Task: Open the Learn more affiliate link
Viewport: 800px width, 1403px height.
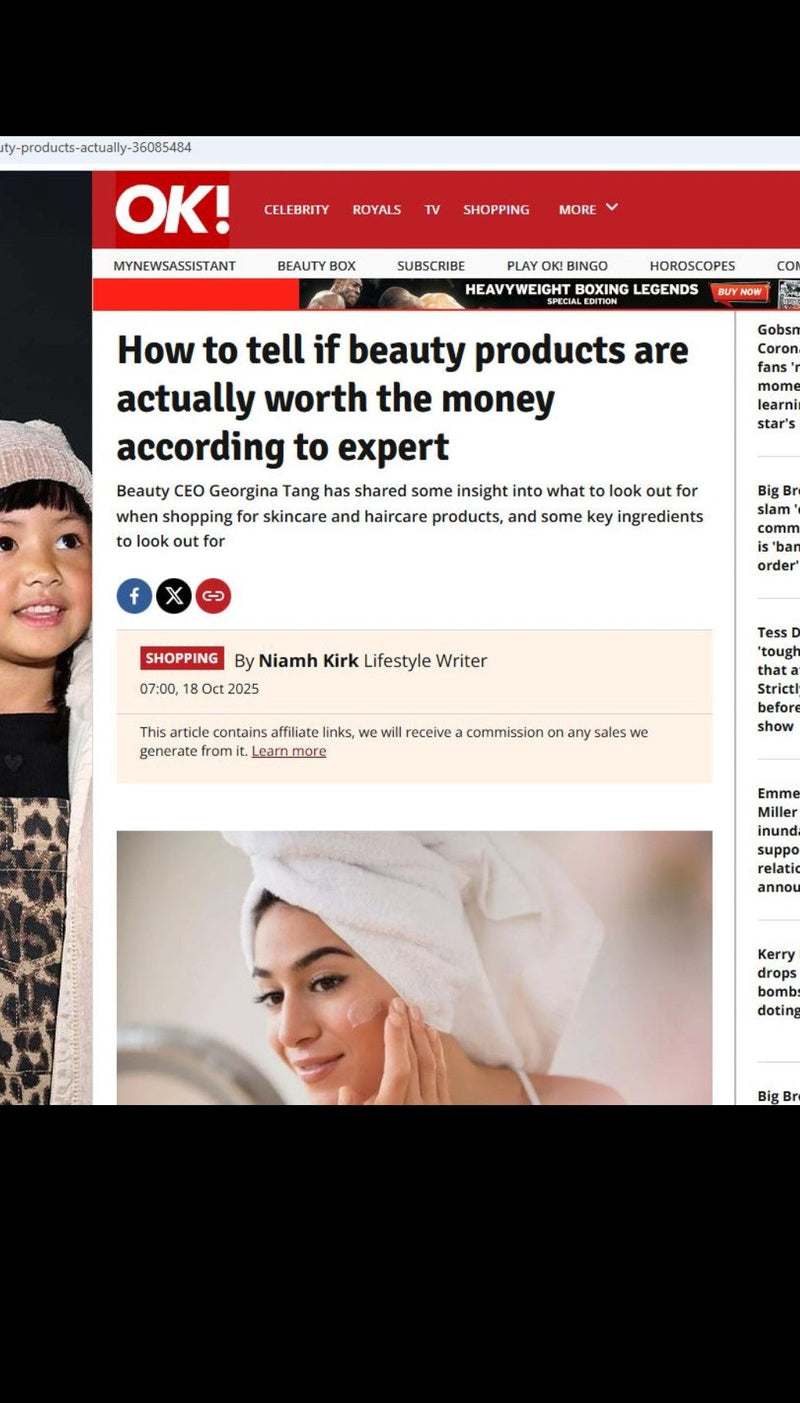Action: tap(289, 751)
